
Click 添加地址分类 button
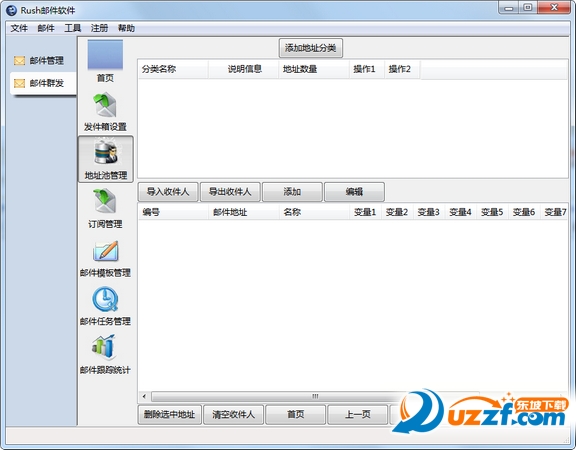point(311,48)
